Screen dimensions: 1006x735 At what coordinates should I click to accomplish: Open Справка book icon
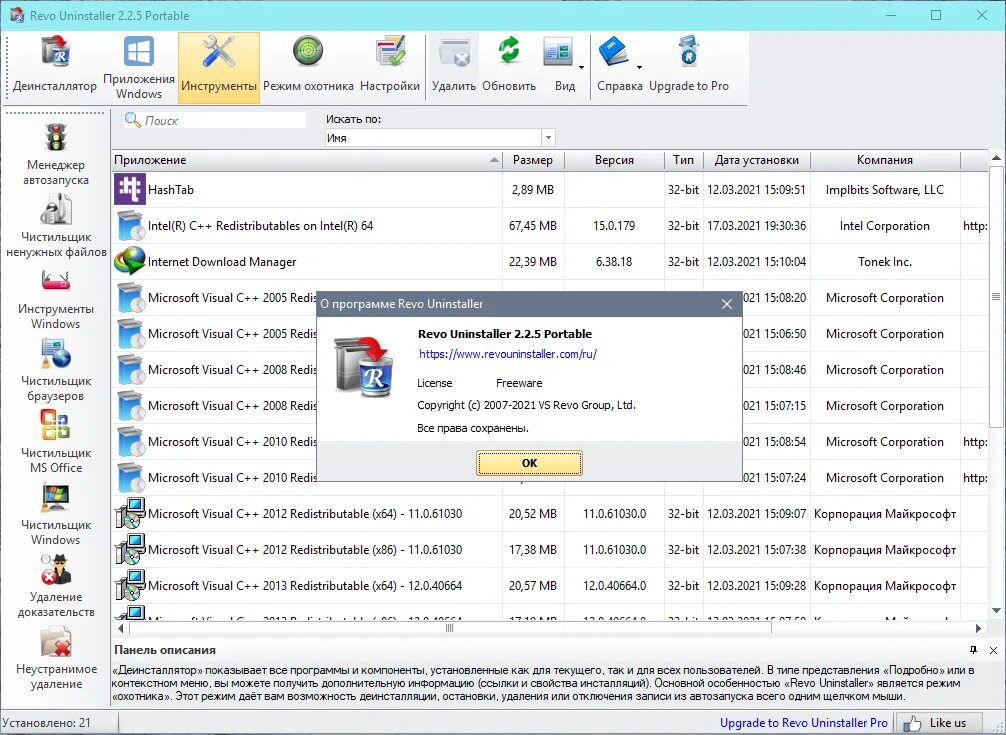coord(615,51)
